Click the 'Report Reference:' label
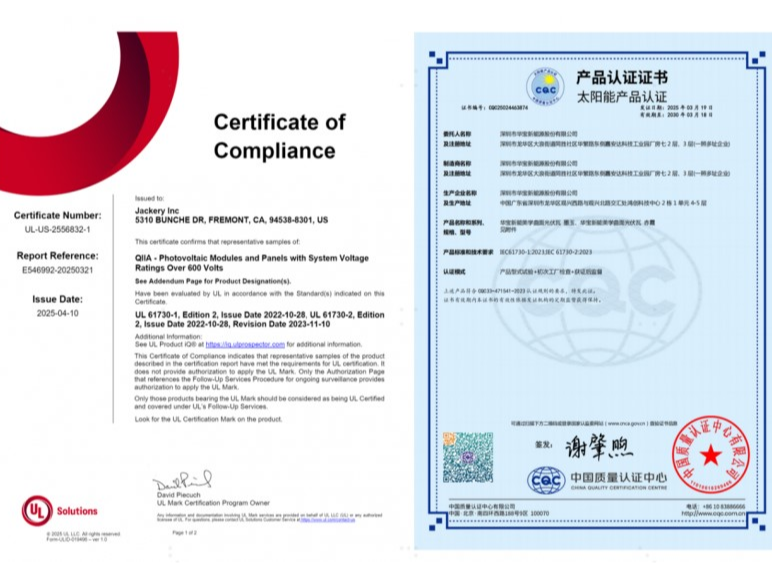This screenshot has width=772, height=579. (58, 256)
